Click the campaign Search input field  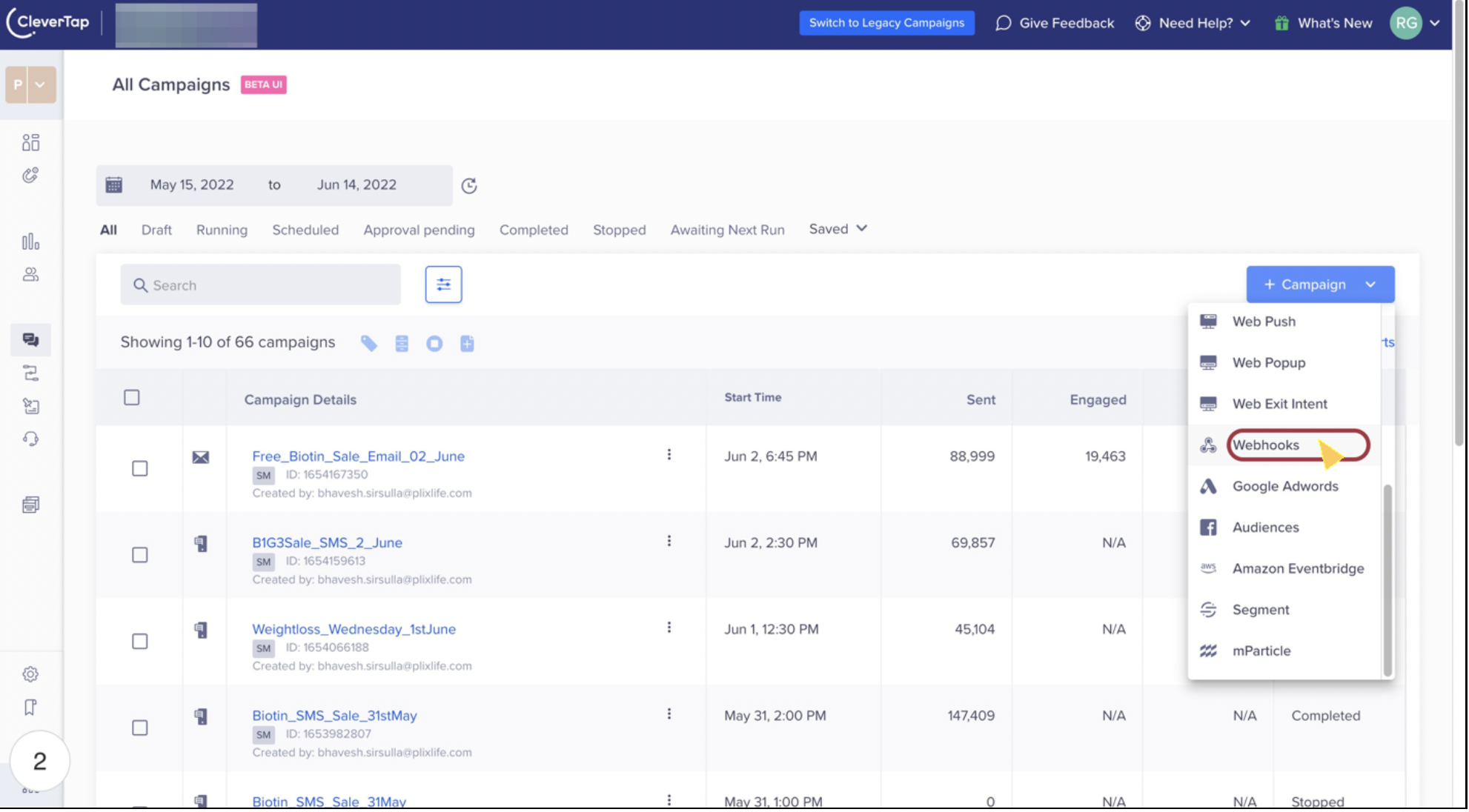(260, 284)
